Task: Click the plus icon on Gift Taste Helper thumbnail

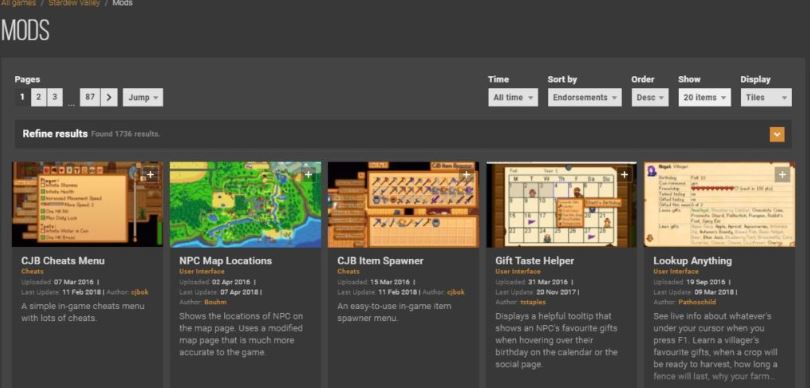Action: click(625, 175)
